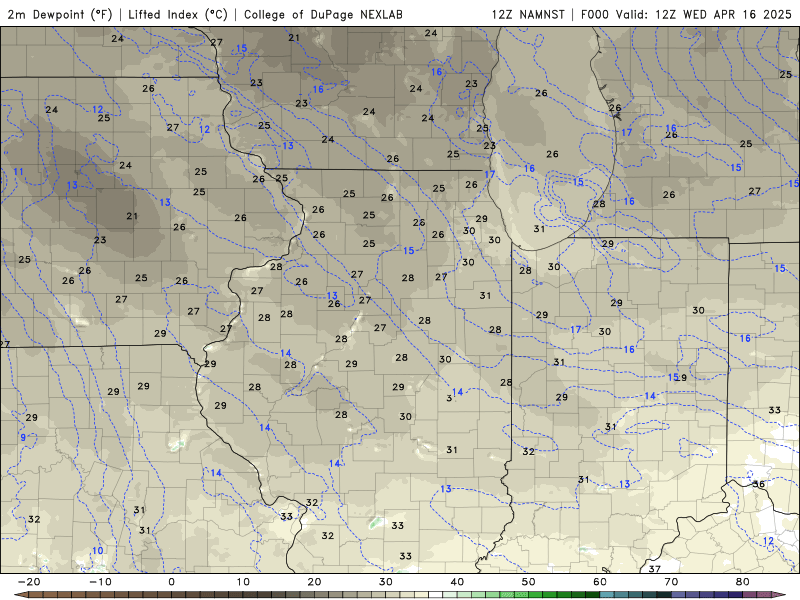Click the "0" color scale label
The width and height of the screenshot is (800, 600).
(x=171, y=582)
